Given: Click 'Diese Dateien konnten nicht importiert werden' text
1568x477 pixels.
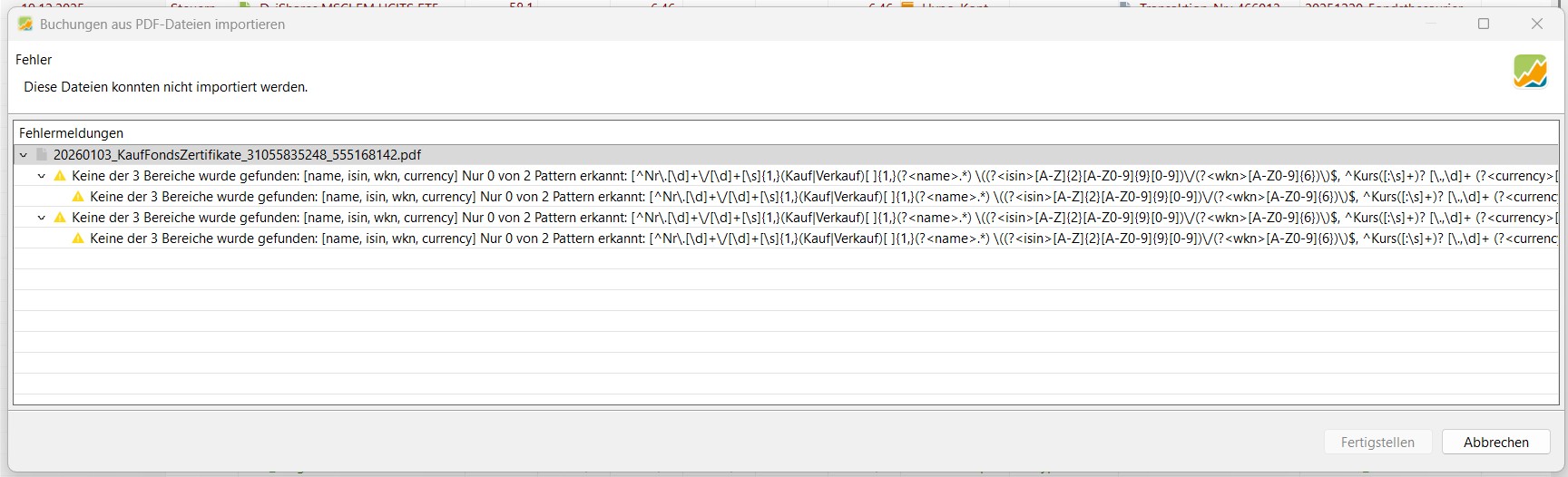Looking at the screenshot, I should click(165, 87).
